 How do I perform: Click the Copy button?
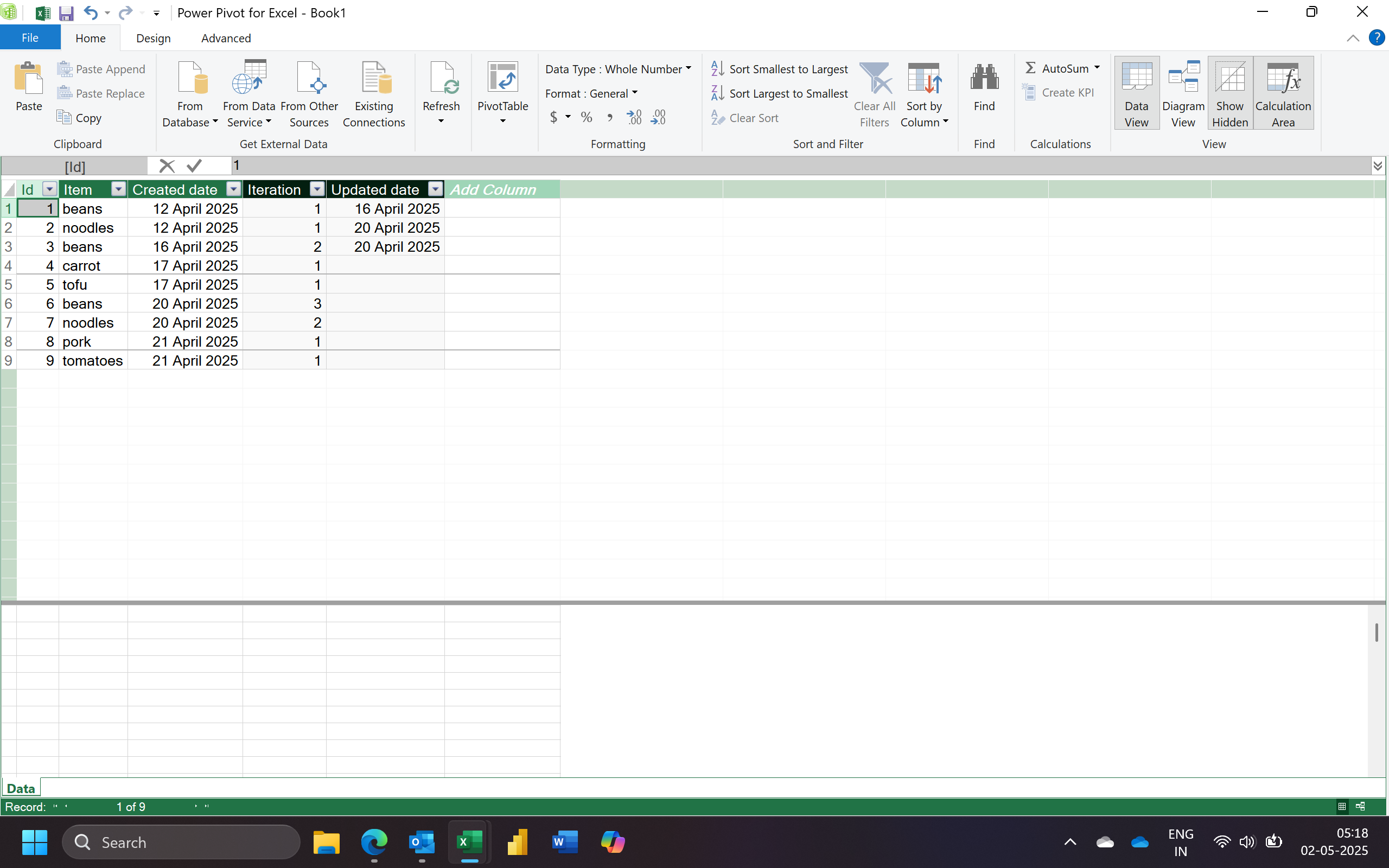(x=80, y=118)
